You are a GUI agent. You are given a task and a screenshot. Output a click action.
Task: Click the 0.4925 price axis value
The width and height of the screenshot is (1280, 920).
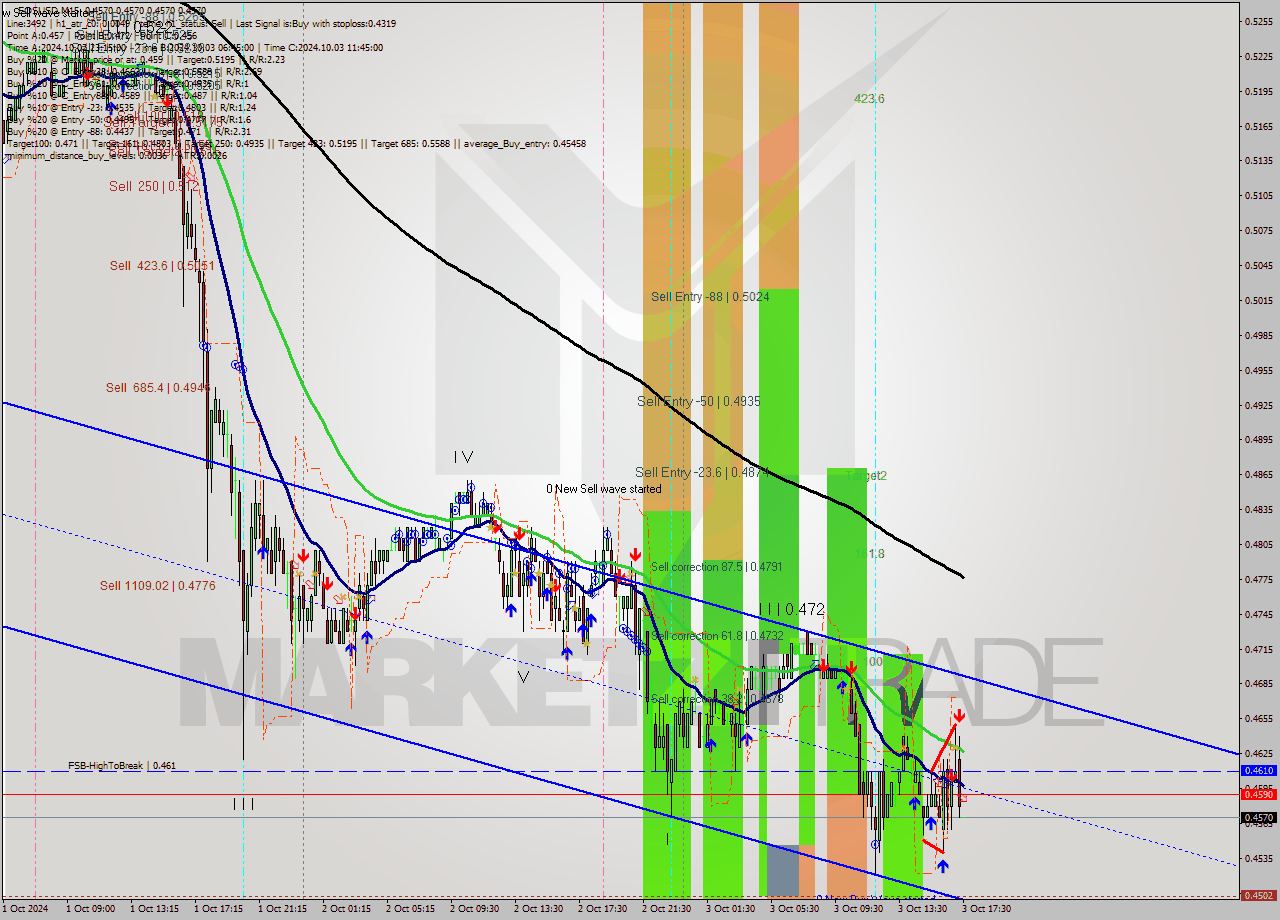pos(1257,405)
